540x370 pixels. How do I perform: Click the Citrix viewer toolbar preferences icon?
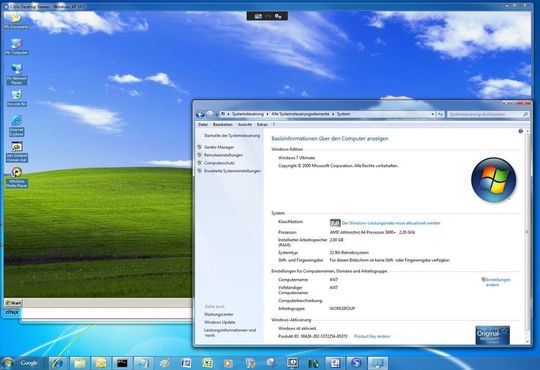click(x=278, y=16)
